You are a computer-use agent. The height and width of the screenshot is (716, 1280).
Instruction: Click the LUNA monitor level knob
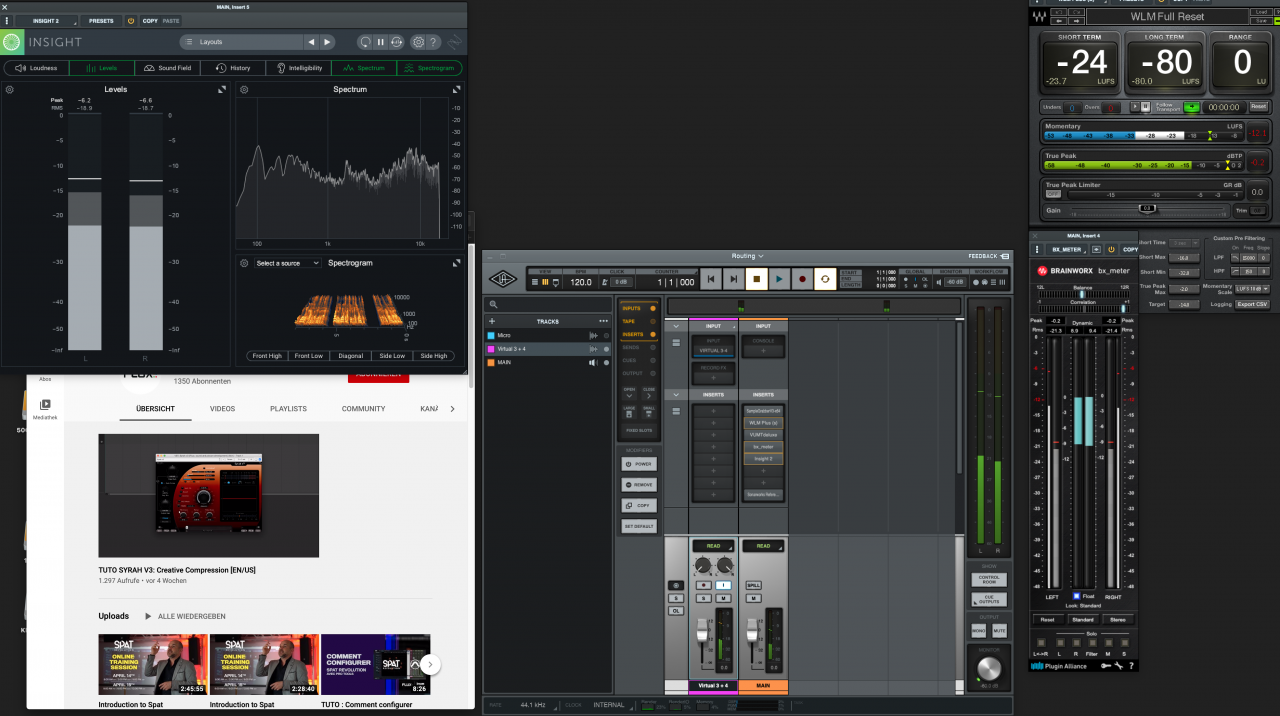coord(988,668)
